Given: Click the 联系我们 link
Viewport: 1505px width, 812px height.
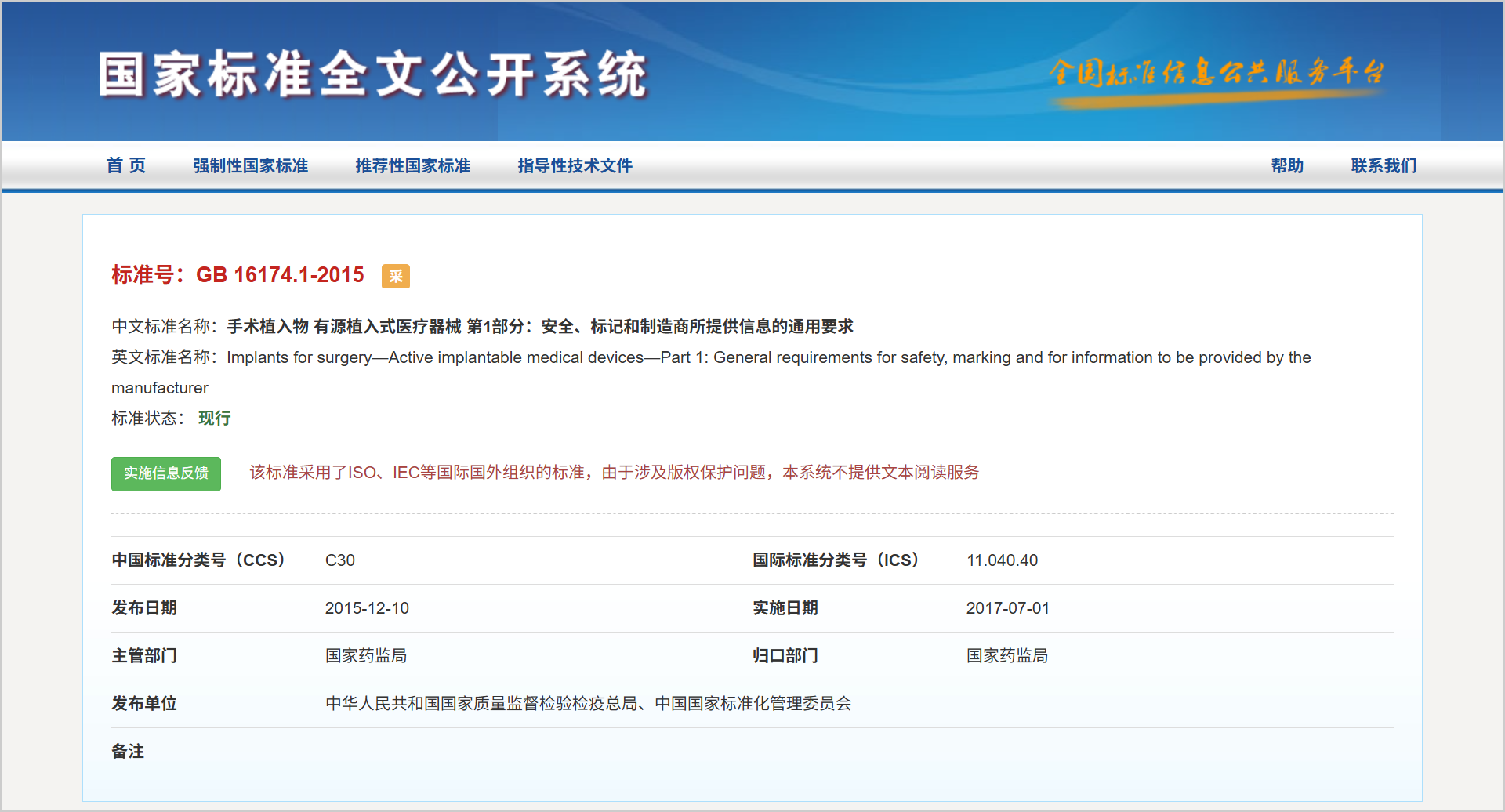Looking at the screenshot, I should pos(1384,165).
